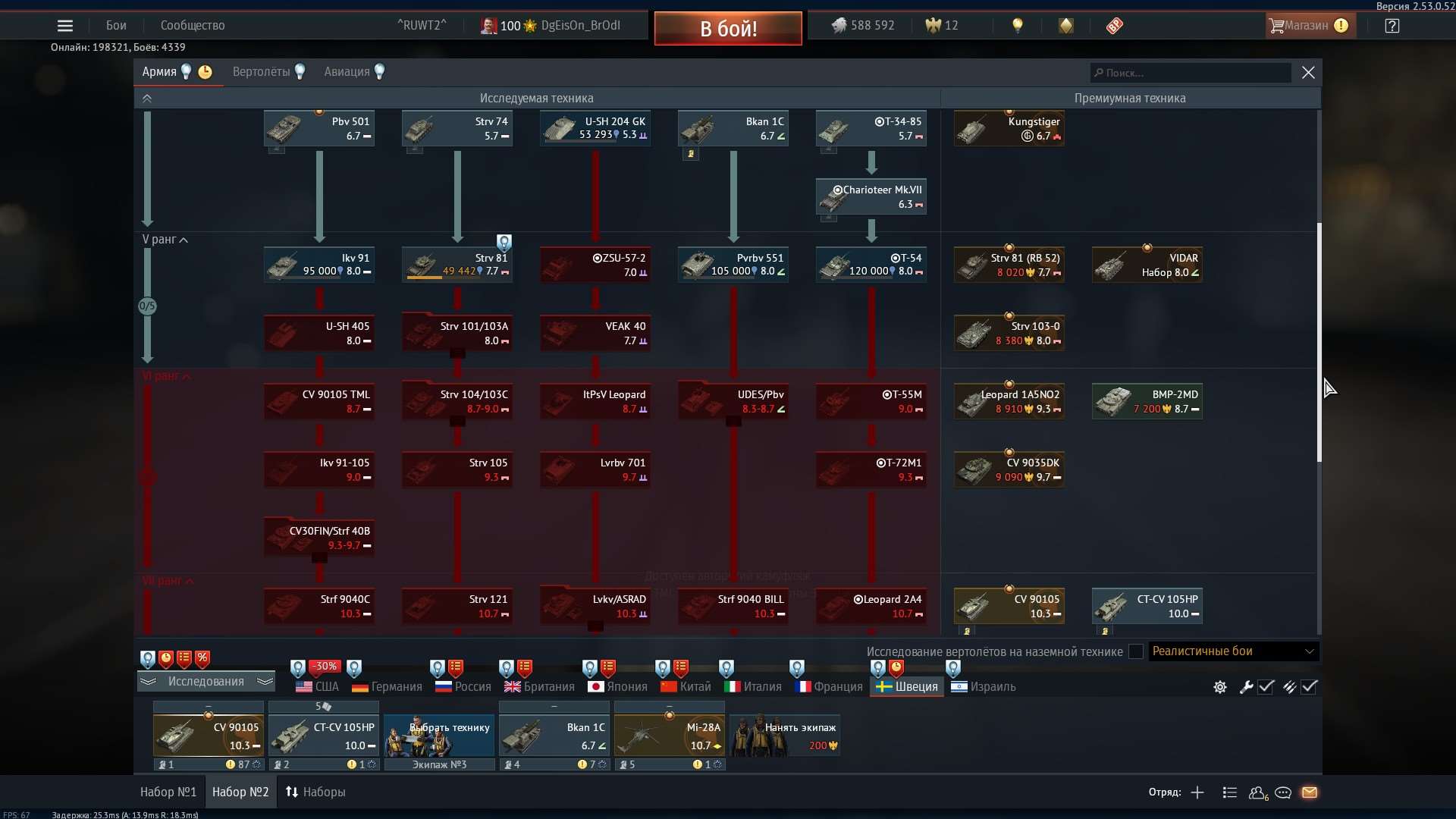This screenshot has width=1456, height=819.
Task: Click the Поиск search field
Action: tap(1189, 72)
